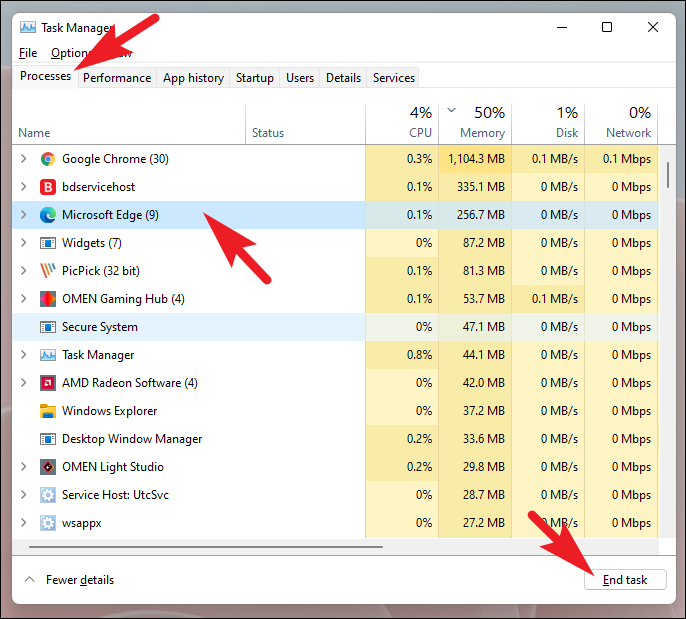Click the 1,104.3 MB memory value
Screen dimensions: 686x619
tap(476, 159)
